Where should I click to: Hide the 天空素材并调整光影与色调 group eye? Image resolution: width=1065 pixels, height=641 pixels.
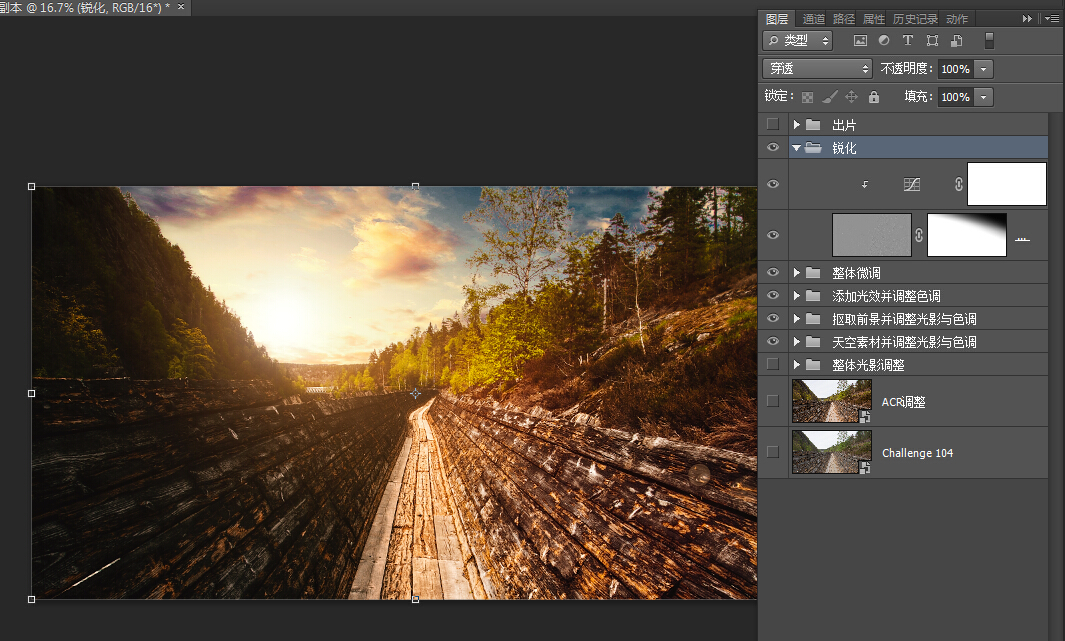click(x=773, y=342)
